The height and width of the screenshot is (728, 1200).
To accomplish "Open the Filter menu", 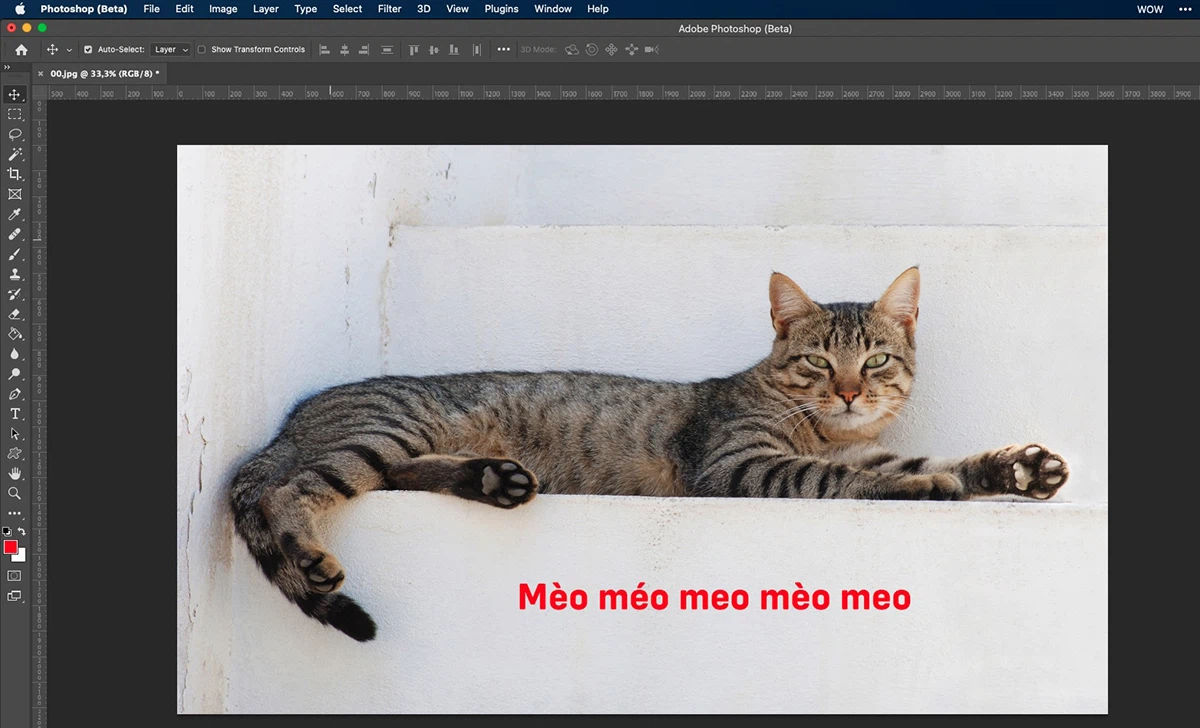I will pyautogui.click(x=389, y=9).
